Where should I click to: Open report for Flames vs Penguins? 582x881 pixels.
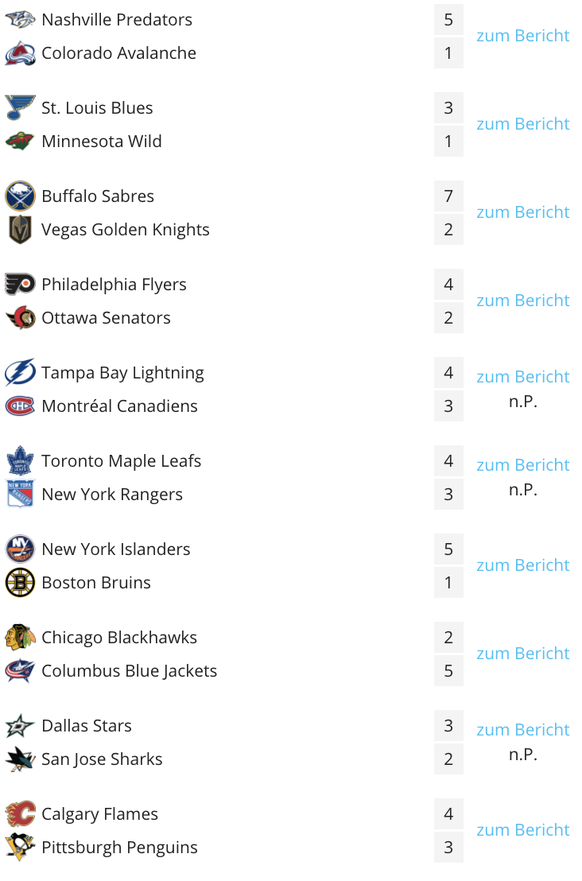tap(522, 830)
